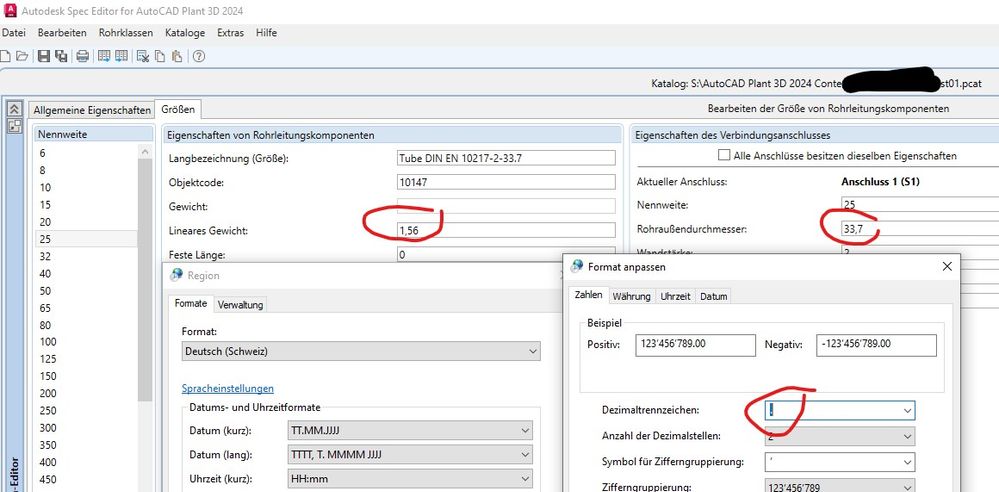Click the Autodesk logo in the title bar
Screen dimensions: 999x492
click(10, 10)
